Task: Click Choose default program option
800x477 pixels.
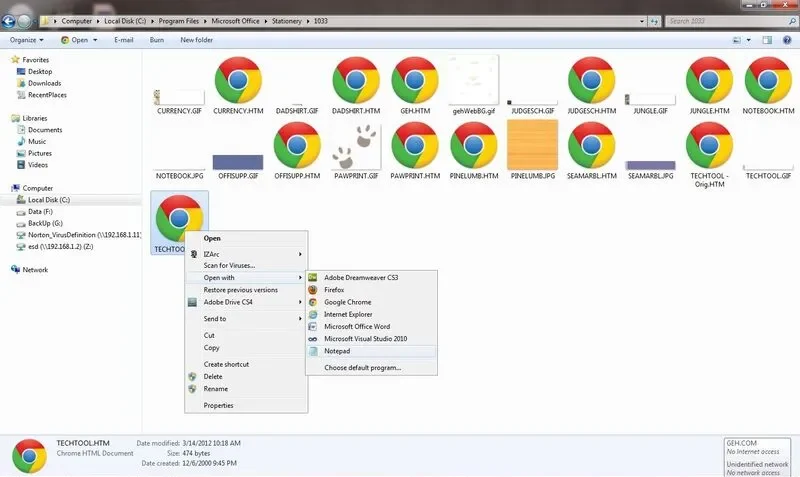Action: tap(371, 368)
